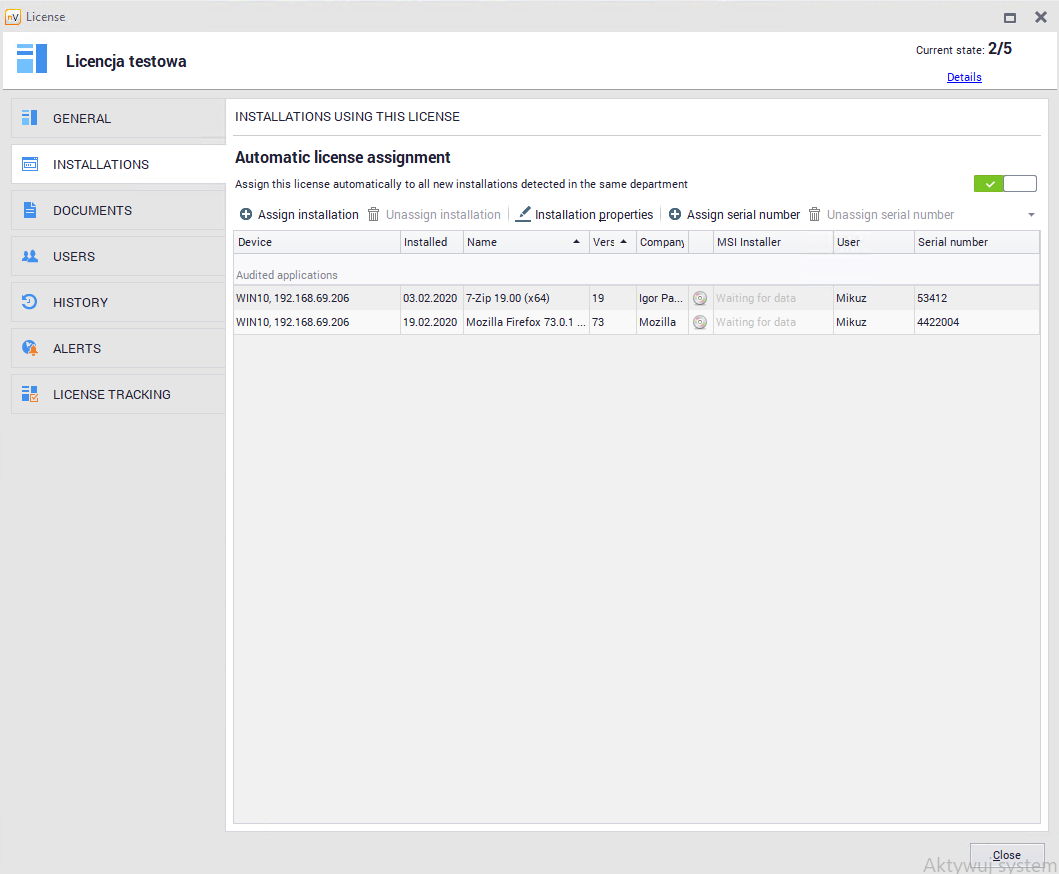Sort by the Name column header
1059x874 pixels.
point(515,242)
